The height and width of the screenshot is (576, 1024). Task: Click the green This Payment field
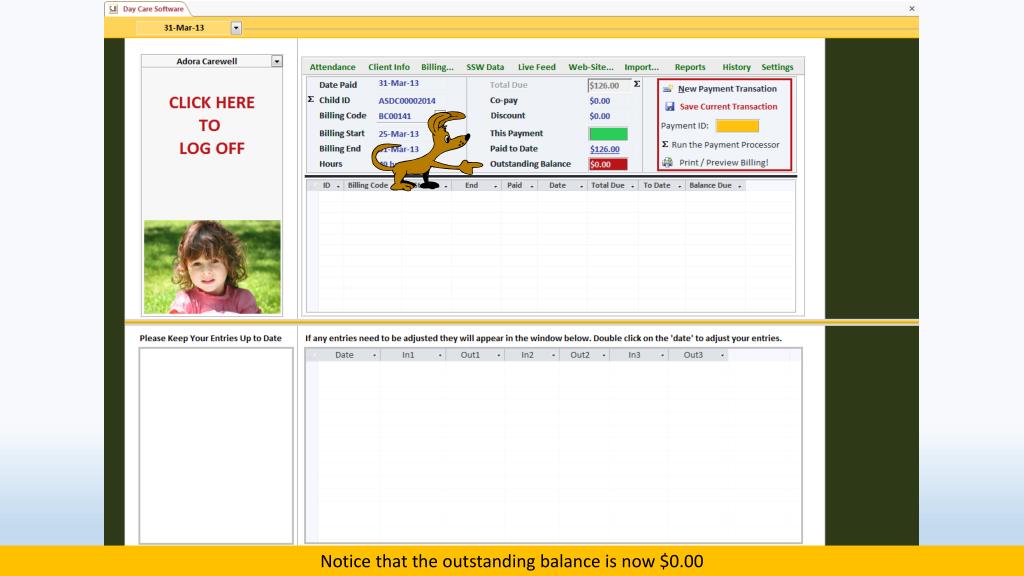click(608, 134)
